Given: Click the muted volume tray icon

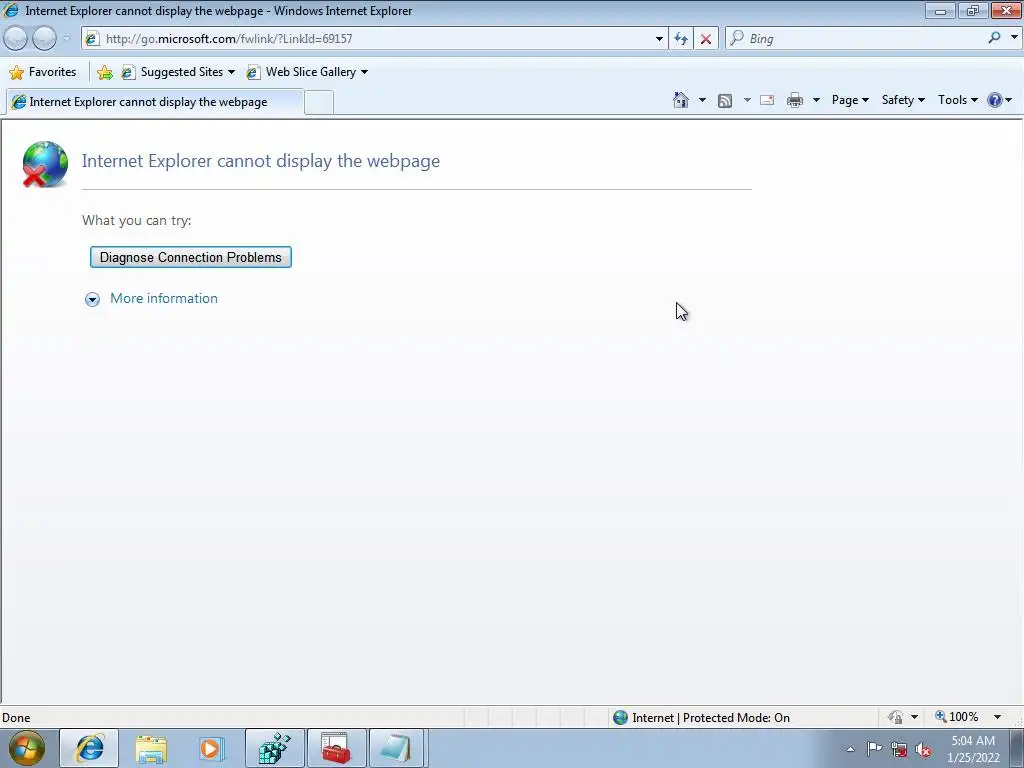Looking at the screenshot, I should [x=923, y=750].
